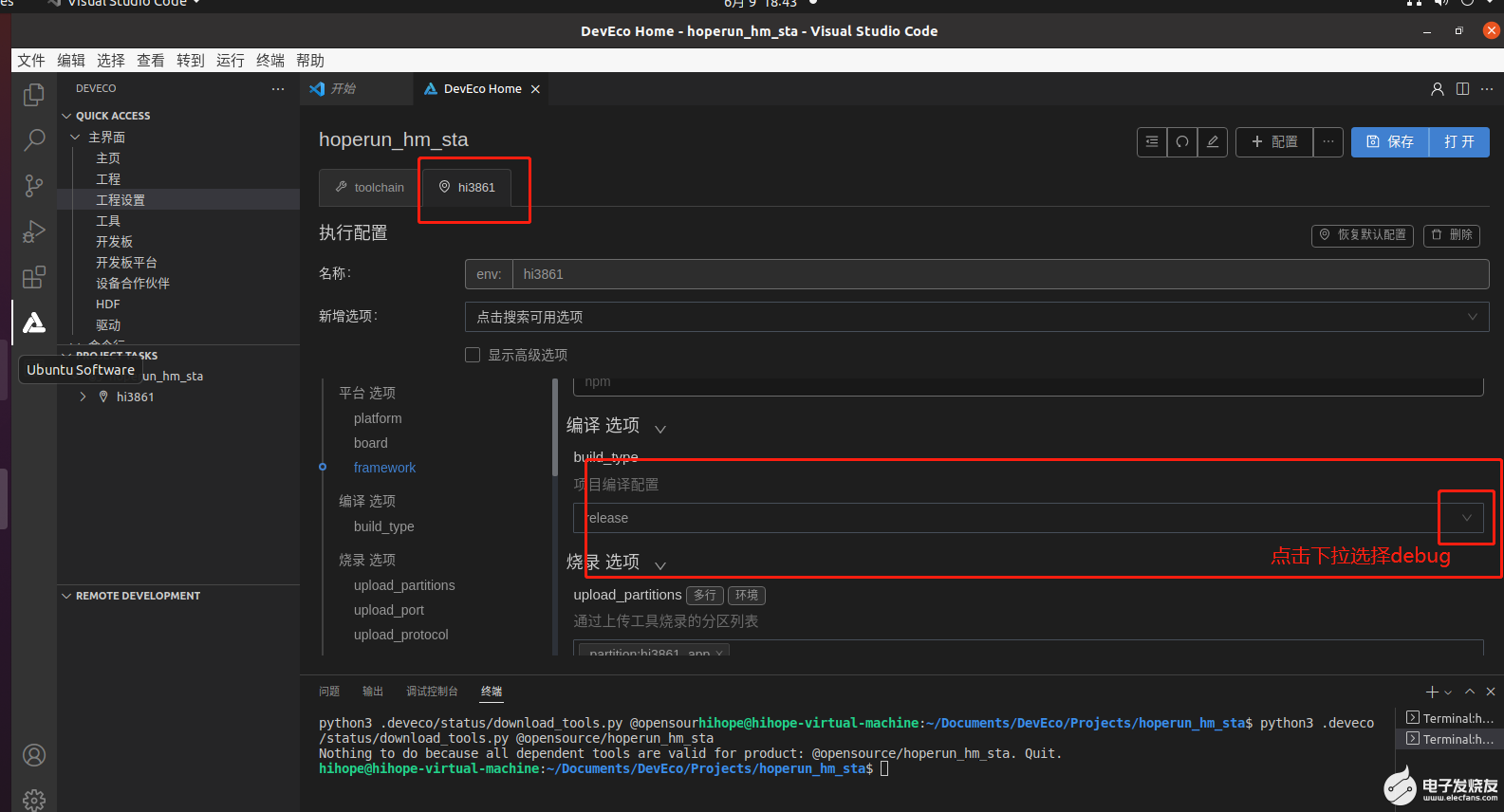Select the DevEco icon in activity bar
This screenshot has height=812, width=1504.
point(34,323)
